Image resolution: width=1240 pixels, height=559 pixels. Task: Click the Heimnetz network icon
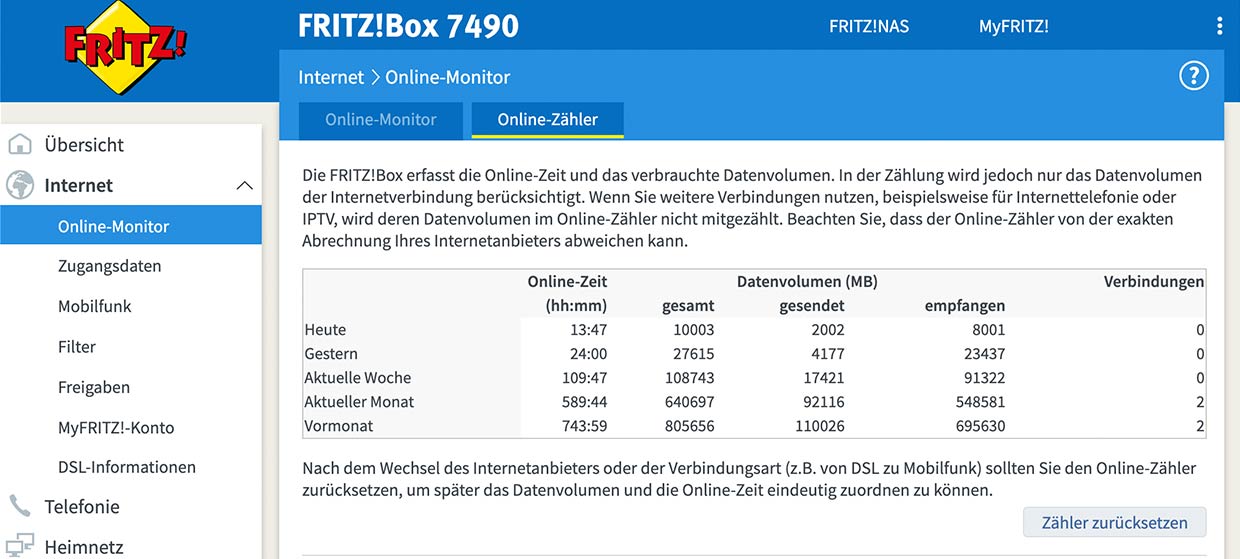pos(20,547)
